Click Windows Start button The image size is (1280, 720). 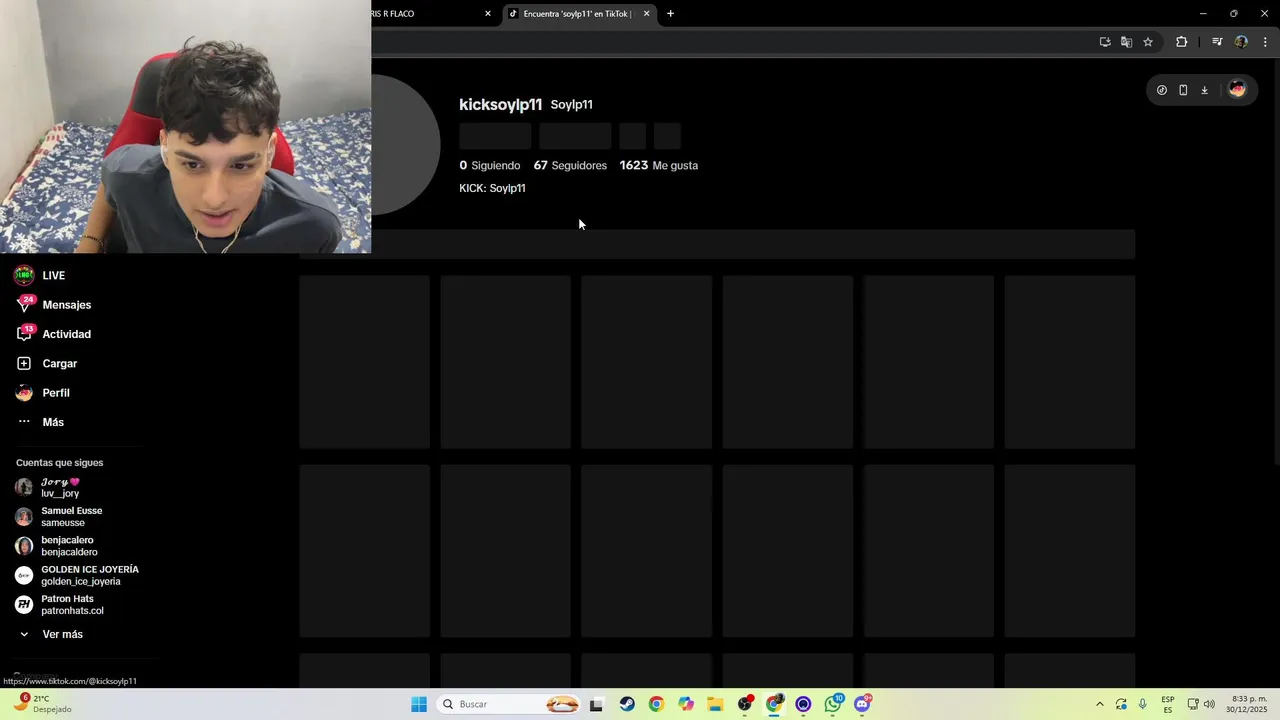[419, 704]
